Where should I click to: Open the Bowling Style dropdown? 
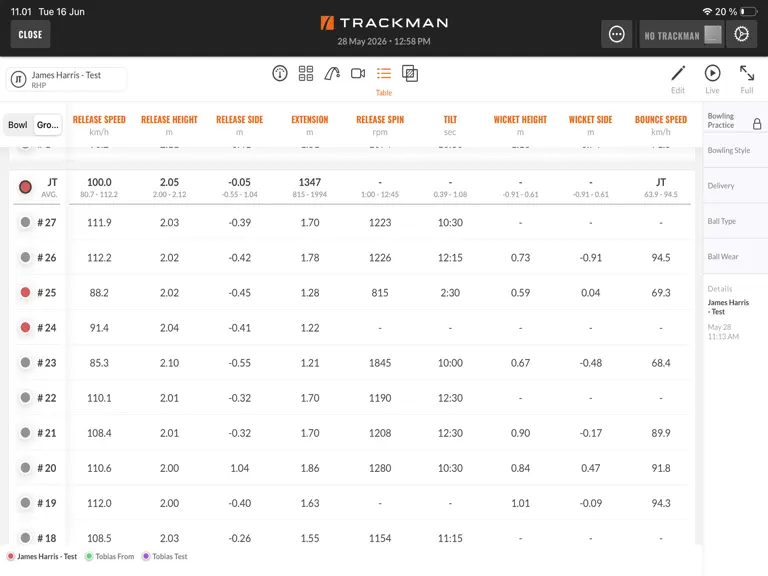pyautogui.click(x=735, y=150)
